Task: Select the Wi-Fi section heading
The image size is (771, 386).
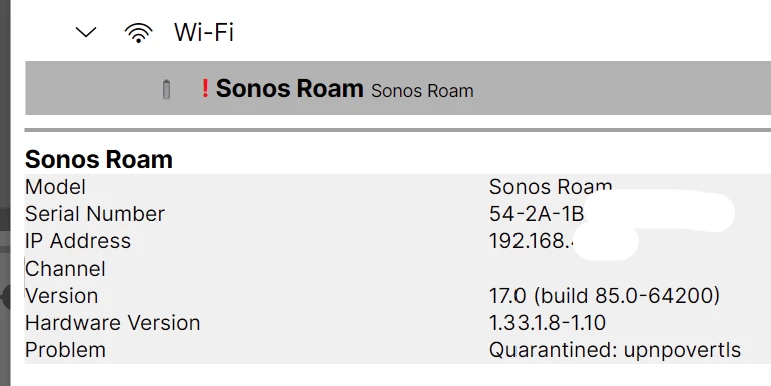Action: tap(204, 32)
